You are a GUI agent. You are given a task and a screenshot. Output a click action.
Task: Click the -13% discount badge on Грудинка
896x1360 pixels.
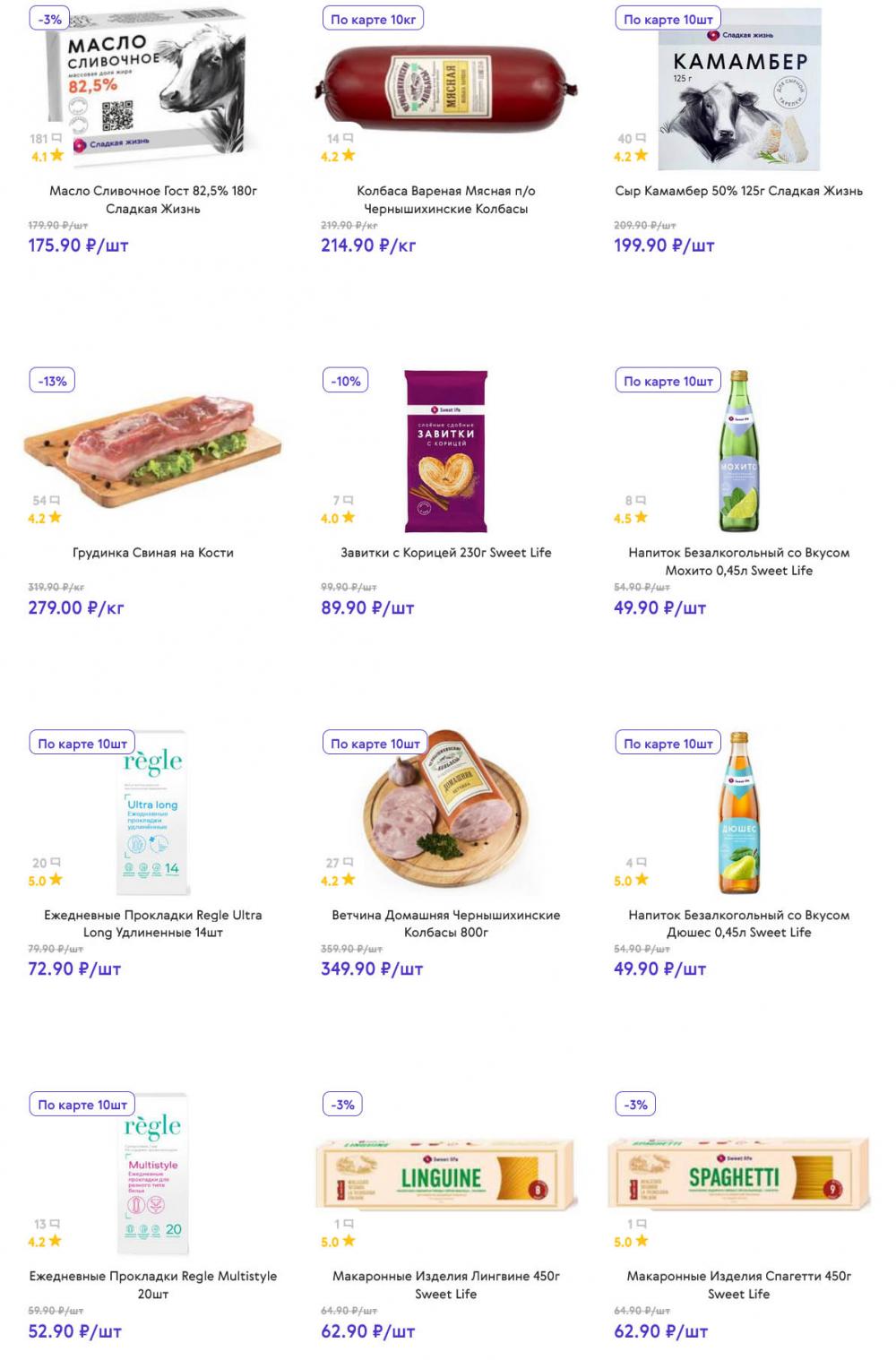pos(53,381)
